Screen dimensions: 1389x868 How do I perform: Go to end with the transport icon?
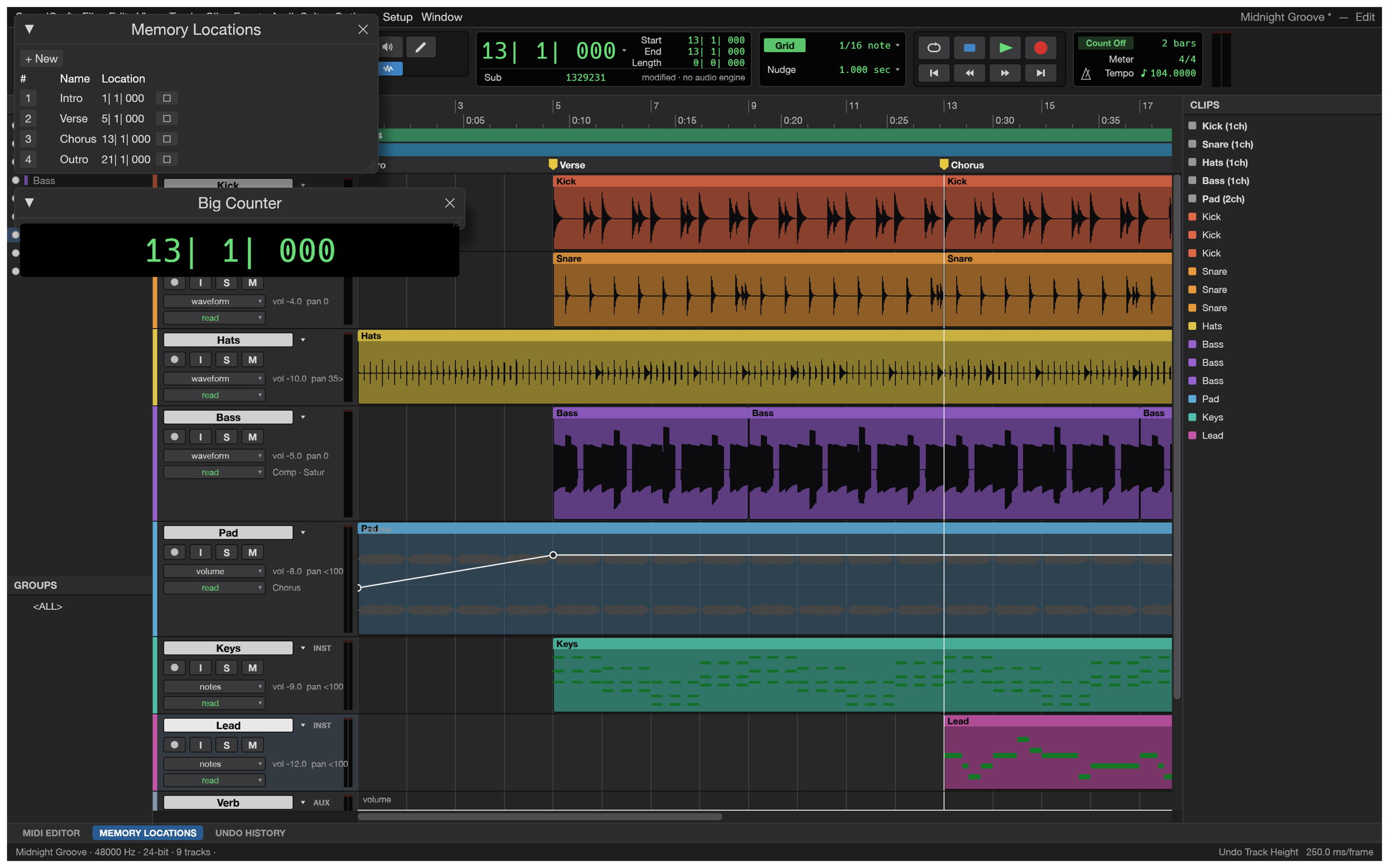pos(1041,73)
